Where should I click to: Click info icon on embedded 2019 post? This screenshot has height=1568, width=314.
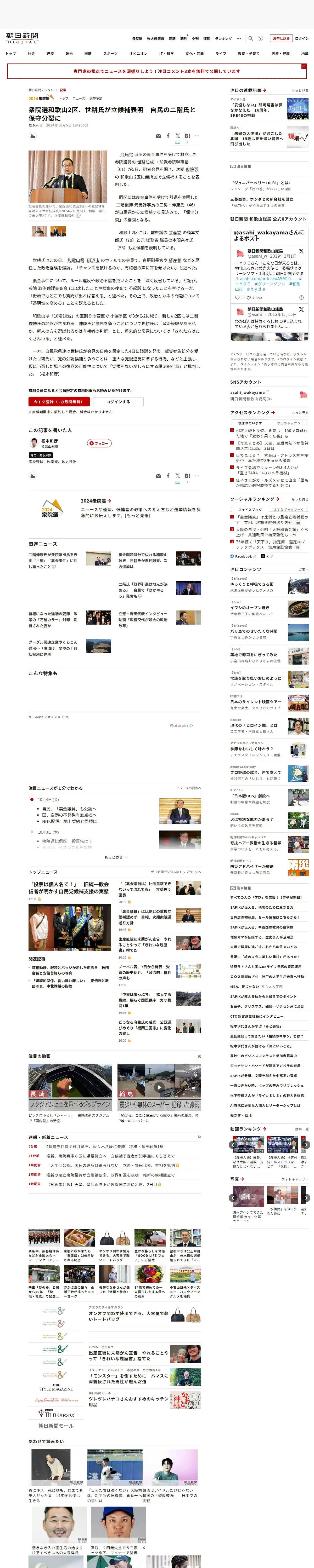tap(301, 298)
